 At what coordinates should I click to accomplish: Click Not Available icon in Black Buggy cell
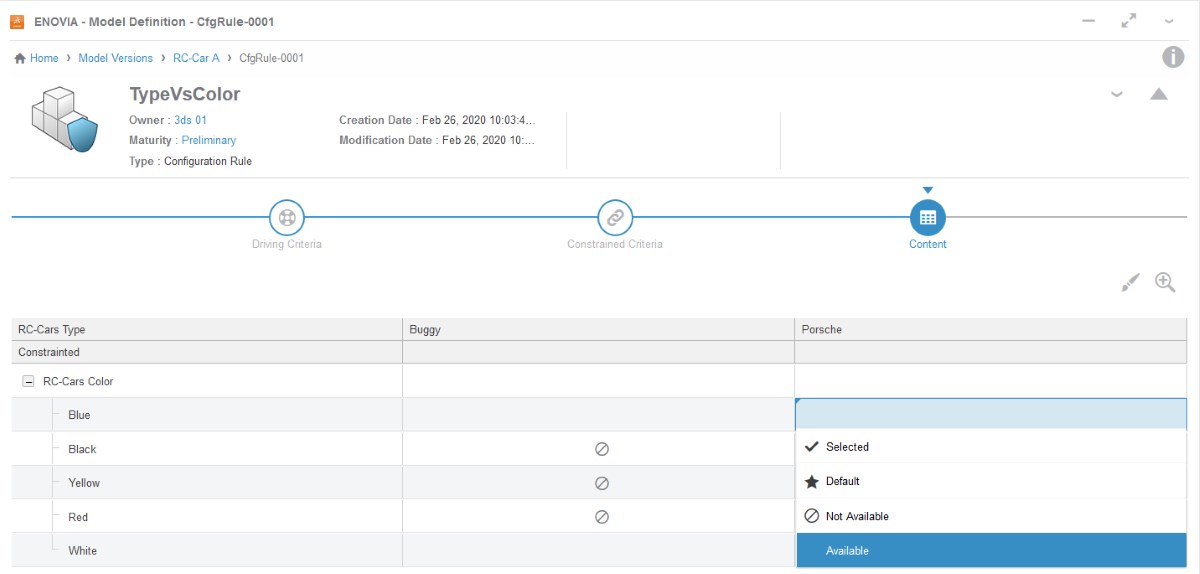pos(602,449)
